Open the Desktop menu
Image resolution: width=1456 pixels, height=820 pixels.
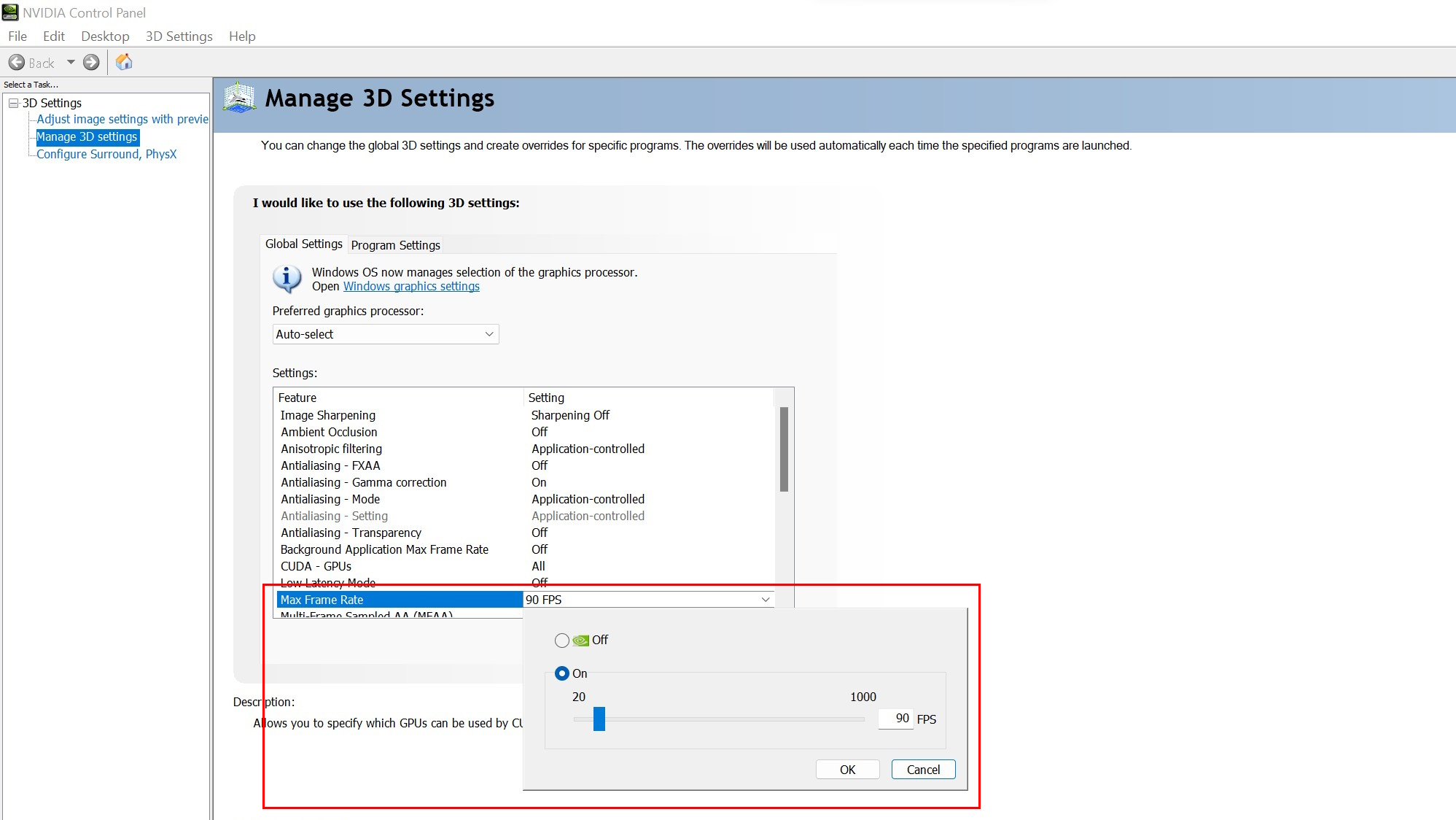tap(105, 36)
